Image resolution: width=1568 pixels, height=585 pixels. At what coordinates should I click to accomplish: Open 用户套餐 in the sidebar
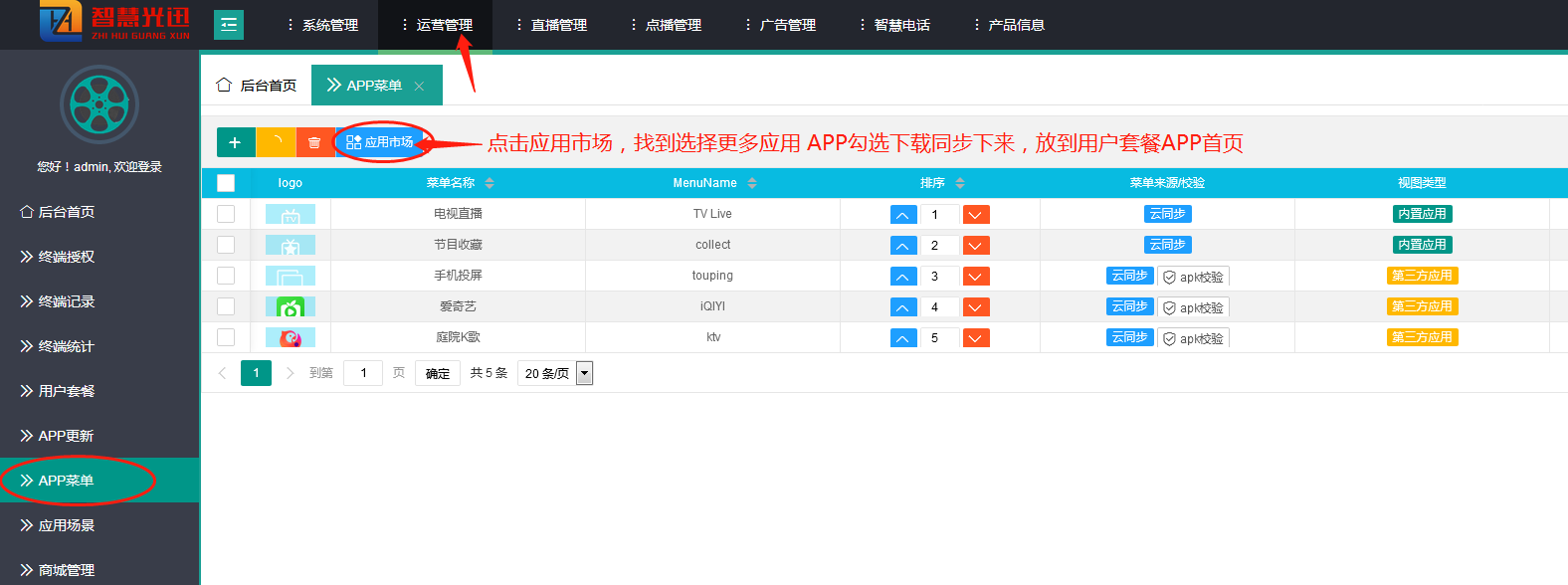pos(66,391)
